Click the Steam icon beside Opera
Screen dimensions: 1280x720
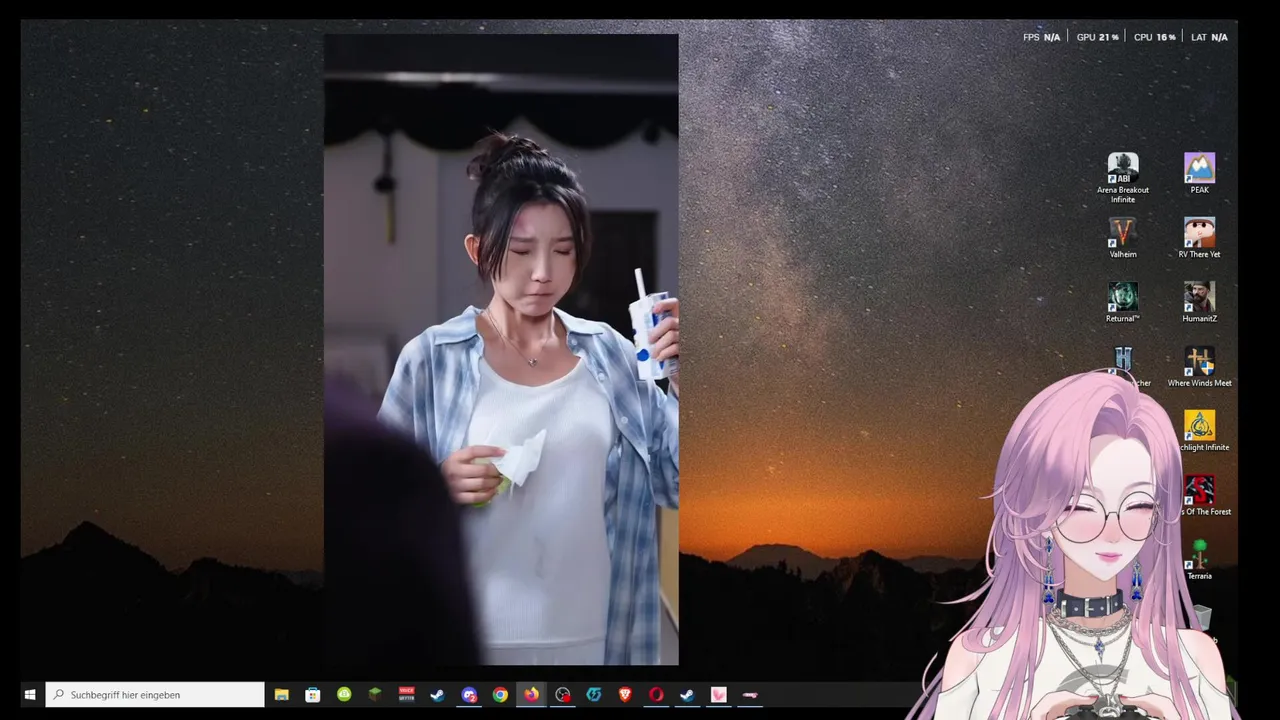(687, 695)
